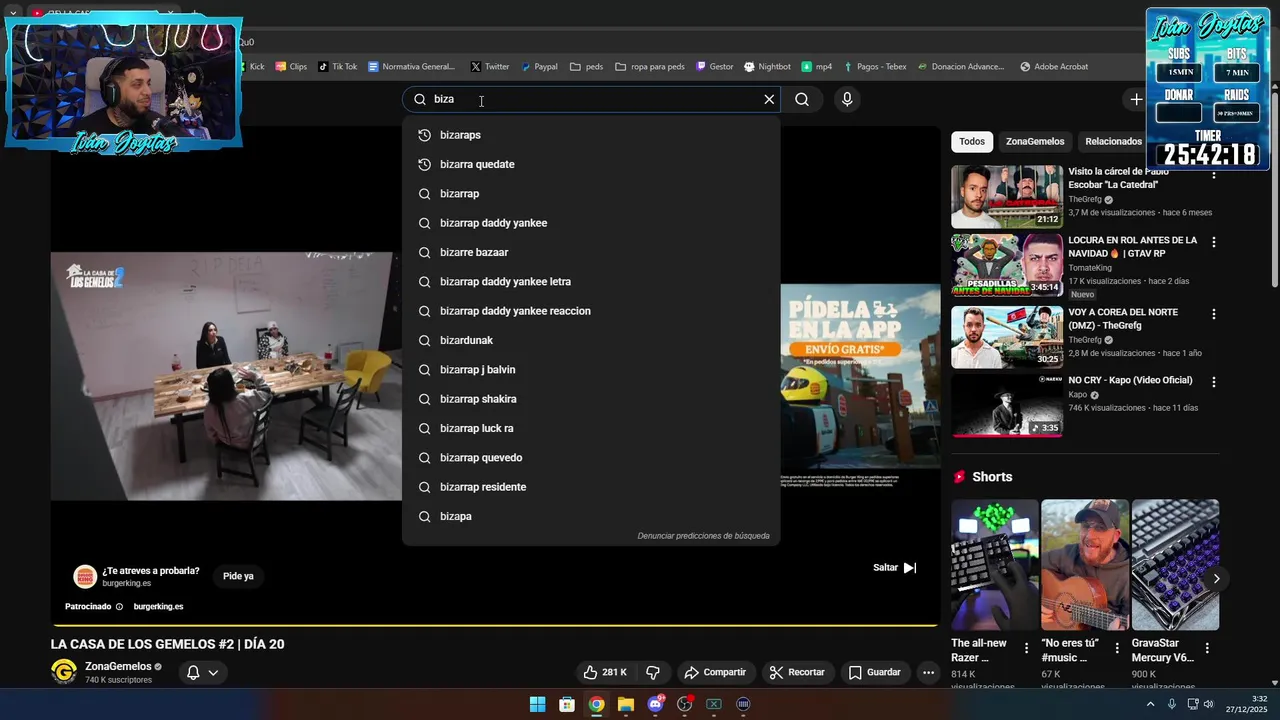Open notification bell dropdown for ZonaGemelos
The image size is (1280, 720).
202,673
